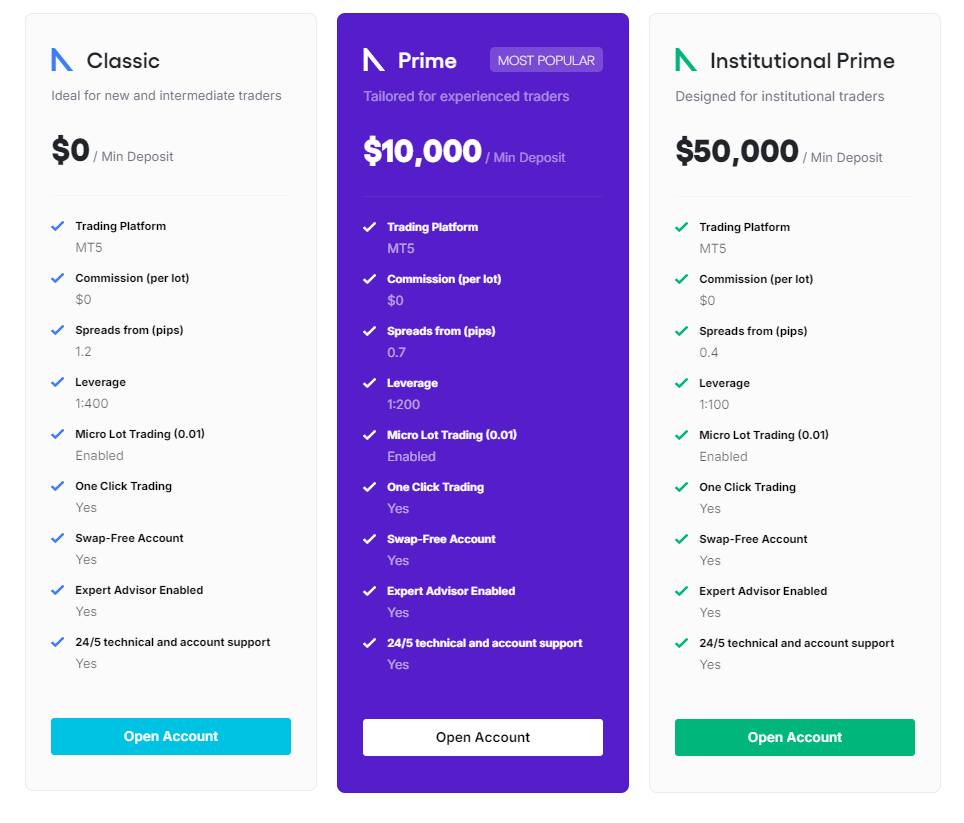The width and height of the screenshot is (964, 823).
Task: Click green checkmark beside Institutional Expert Advisor Enabled
Action: pos(681,591)
